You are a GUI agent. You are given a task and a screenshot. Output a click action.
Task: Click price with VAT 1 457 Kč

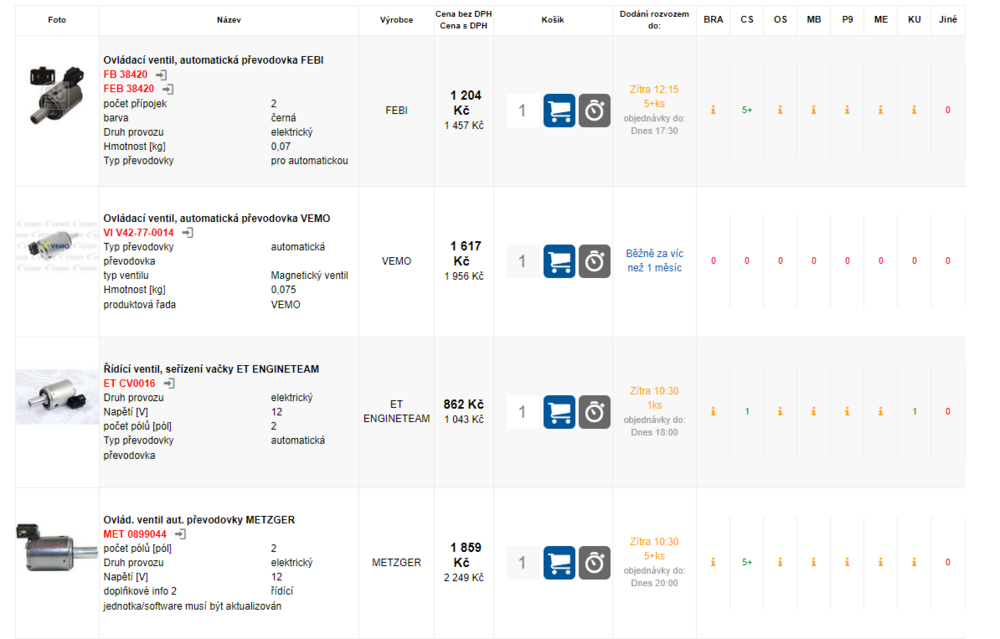[x=464, y=126]
